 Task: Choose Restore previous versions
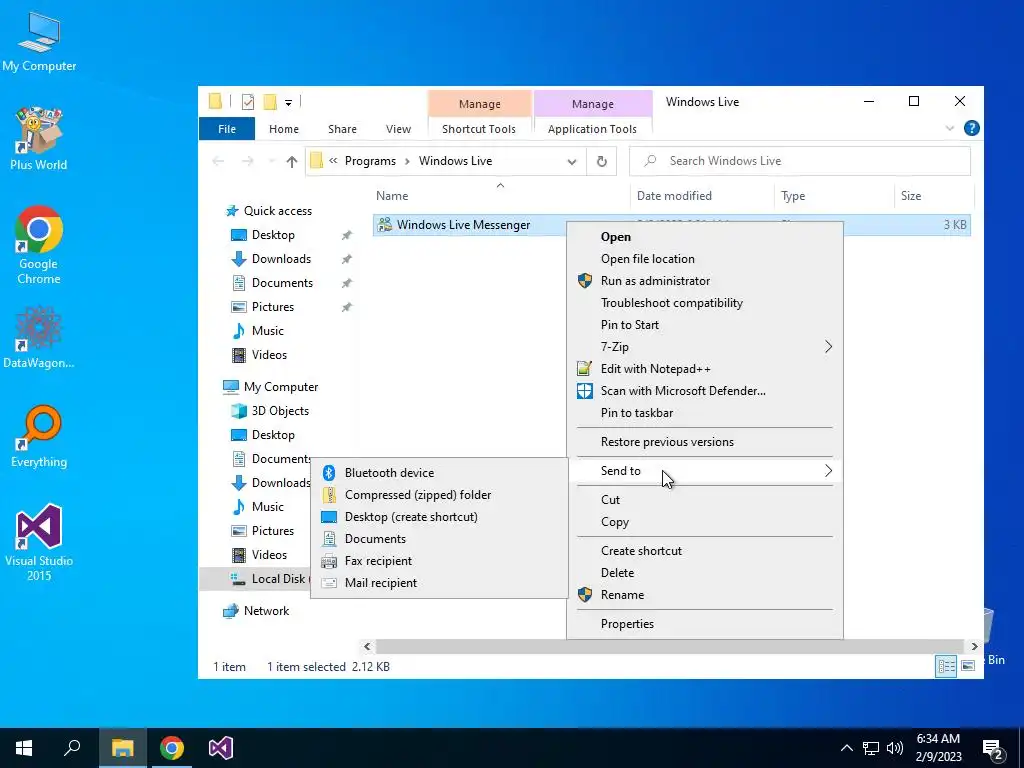click(x=705, y=441)
